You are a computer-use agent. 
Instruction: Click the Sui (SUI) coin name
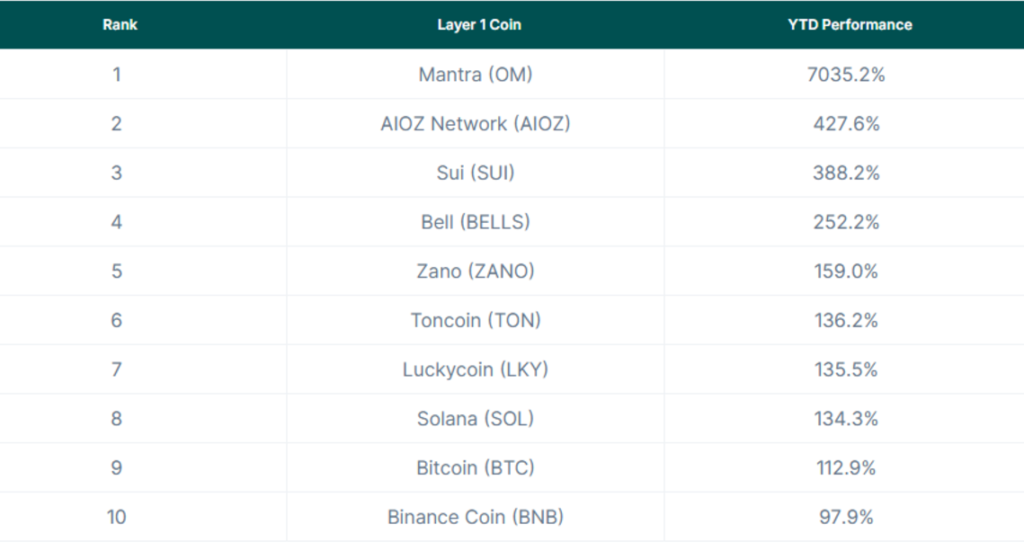pos(476,173)
